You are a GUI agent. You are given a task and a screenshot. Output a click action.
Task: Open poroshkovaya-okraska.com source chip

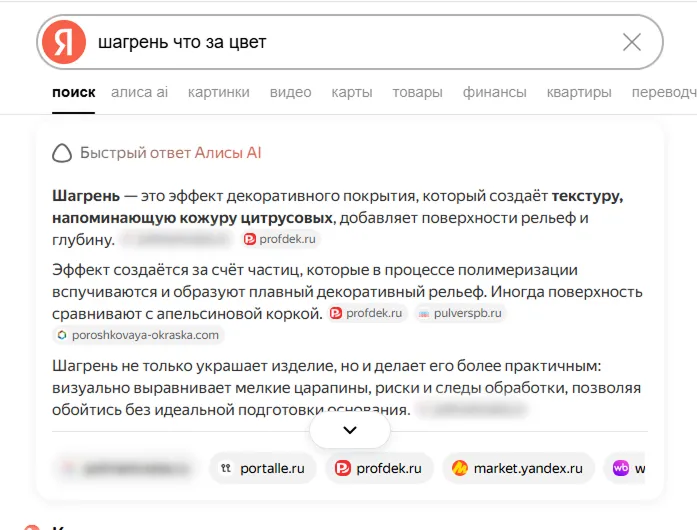(x=138, y=335)
